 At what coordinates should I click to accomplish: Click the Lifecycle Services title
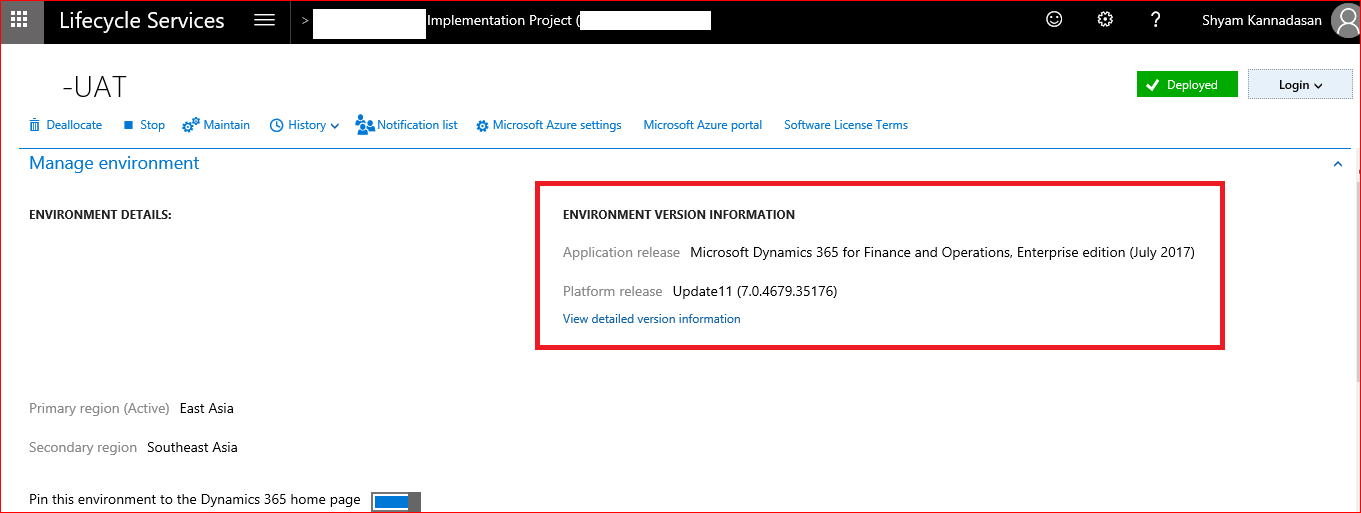coord(142,21)
